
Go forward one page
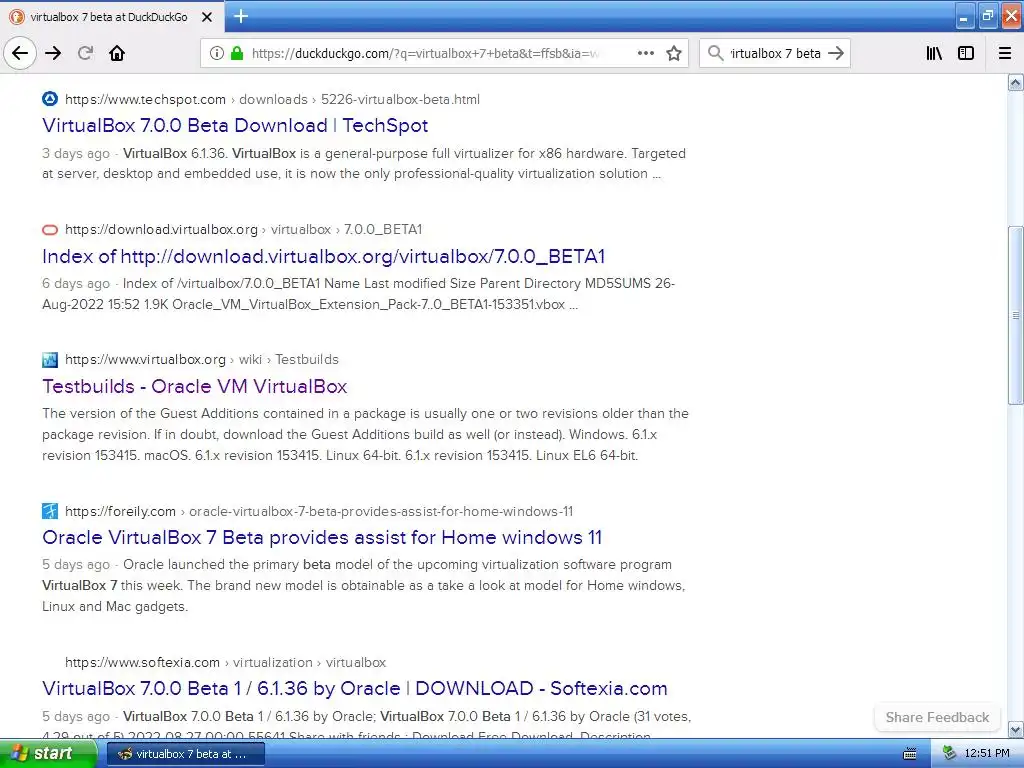tap(53, 53)
